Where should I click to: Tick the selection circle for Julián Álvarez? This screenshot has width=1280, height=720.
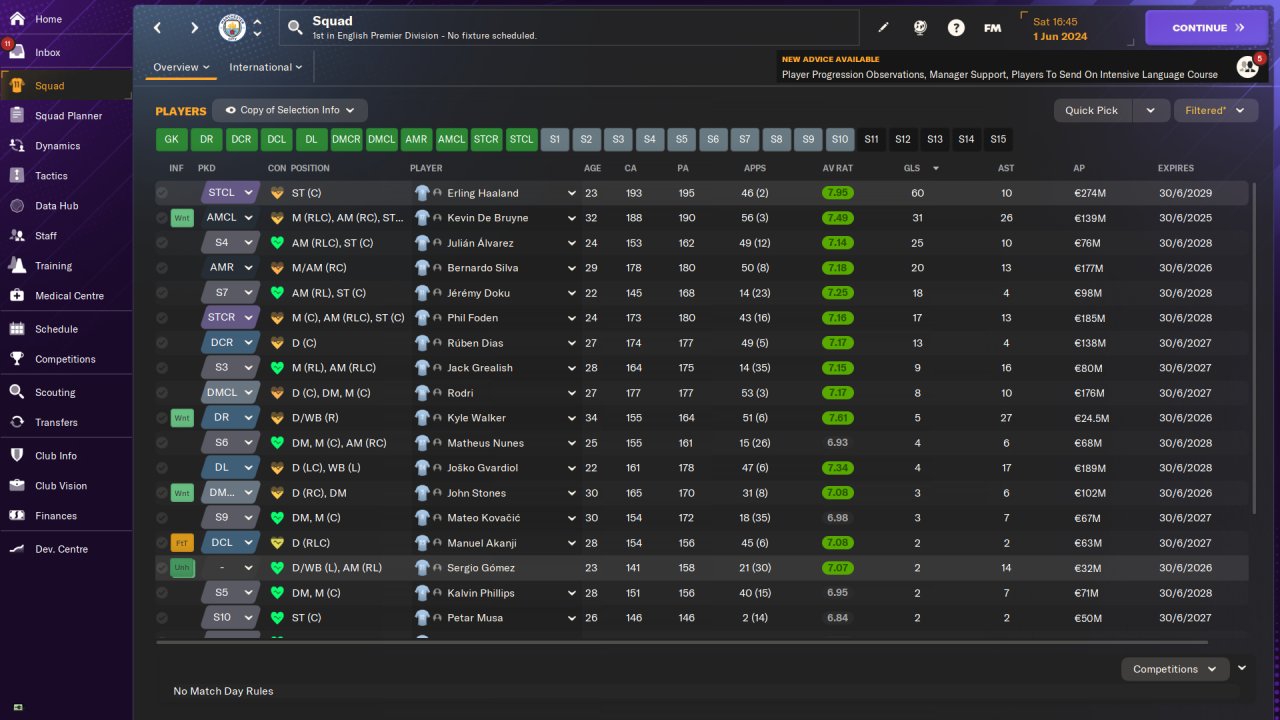click(x=162, y=243)
